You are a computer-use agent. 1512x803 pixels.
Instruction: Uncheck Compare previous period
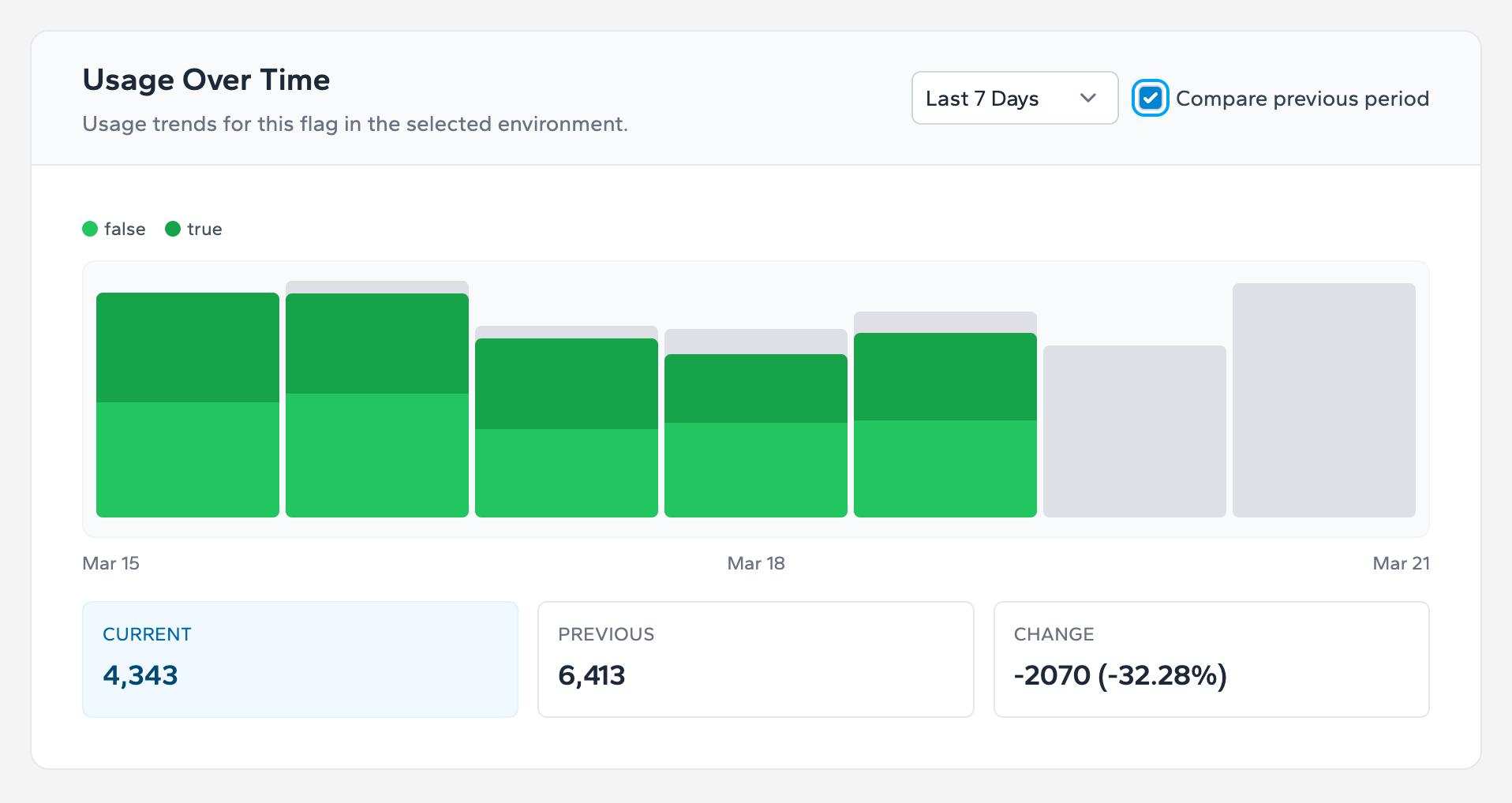(x=1150, y=98)
